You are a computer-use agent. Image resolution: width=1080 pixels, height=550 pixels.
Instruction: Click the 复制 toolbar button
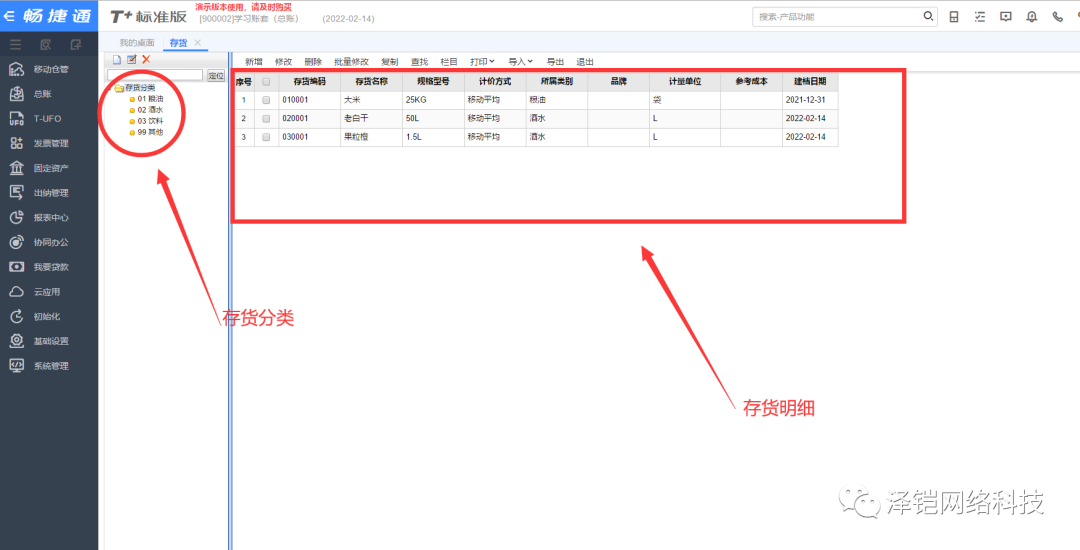390,61
